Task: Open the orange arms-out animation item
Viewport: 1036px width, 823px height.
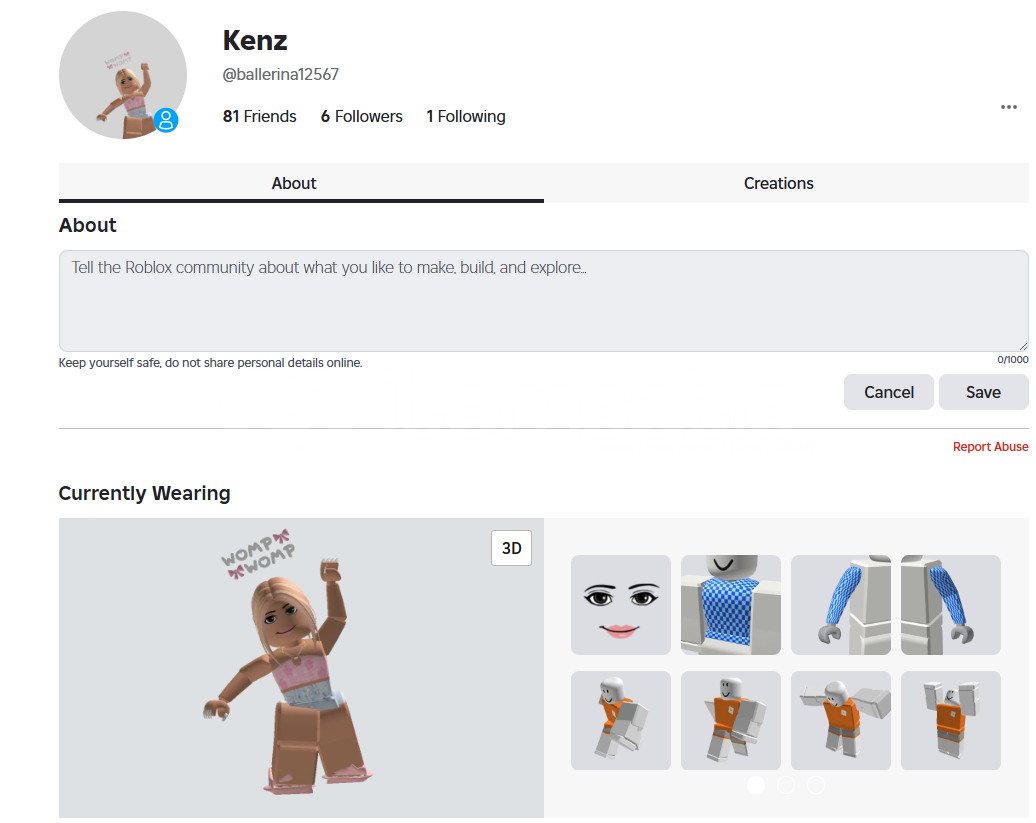Action: [840, 720]
